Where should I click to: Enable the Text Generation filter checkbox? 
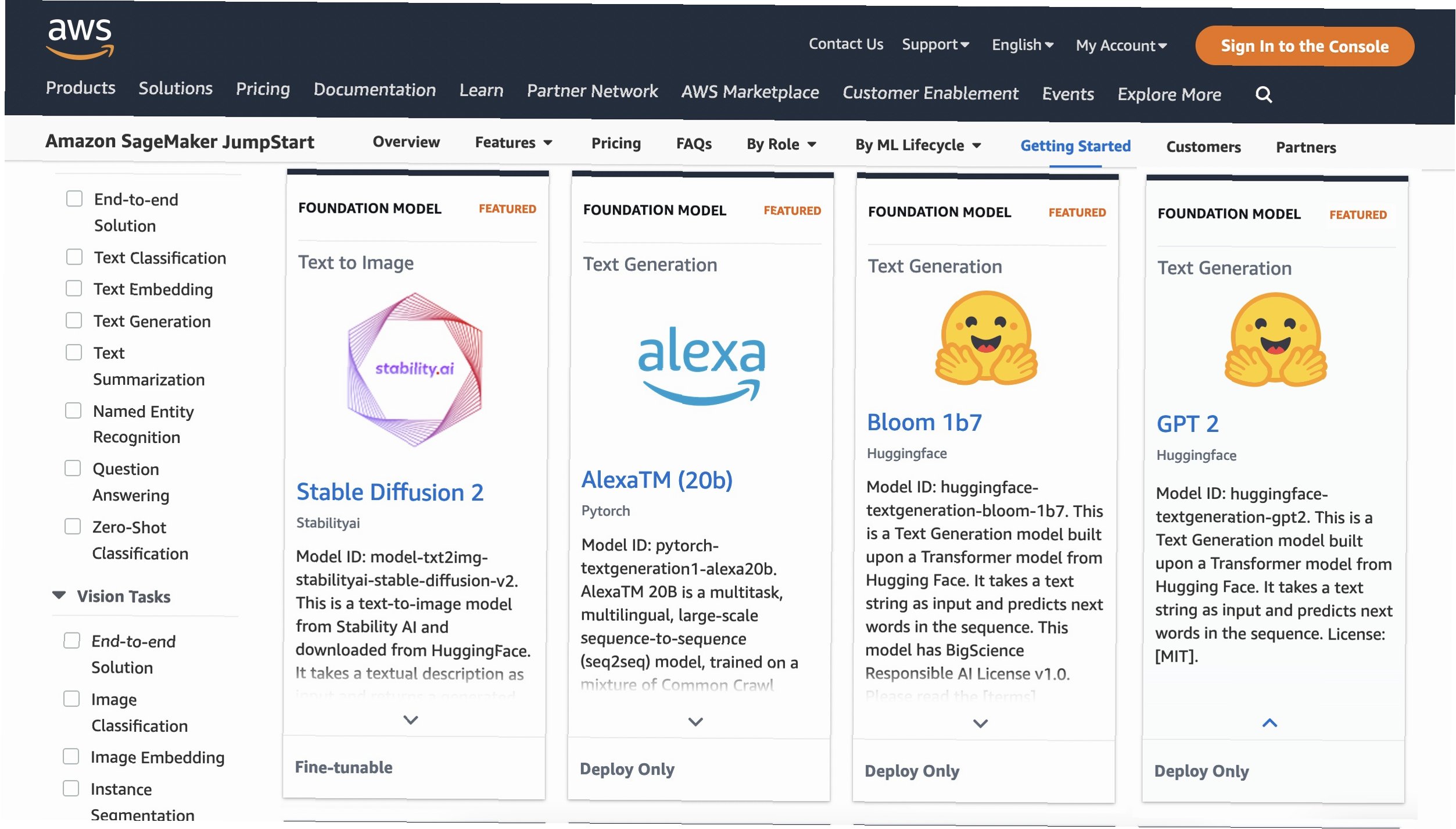(x=74, y=320)
